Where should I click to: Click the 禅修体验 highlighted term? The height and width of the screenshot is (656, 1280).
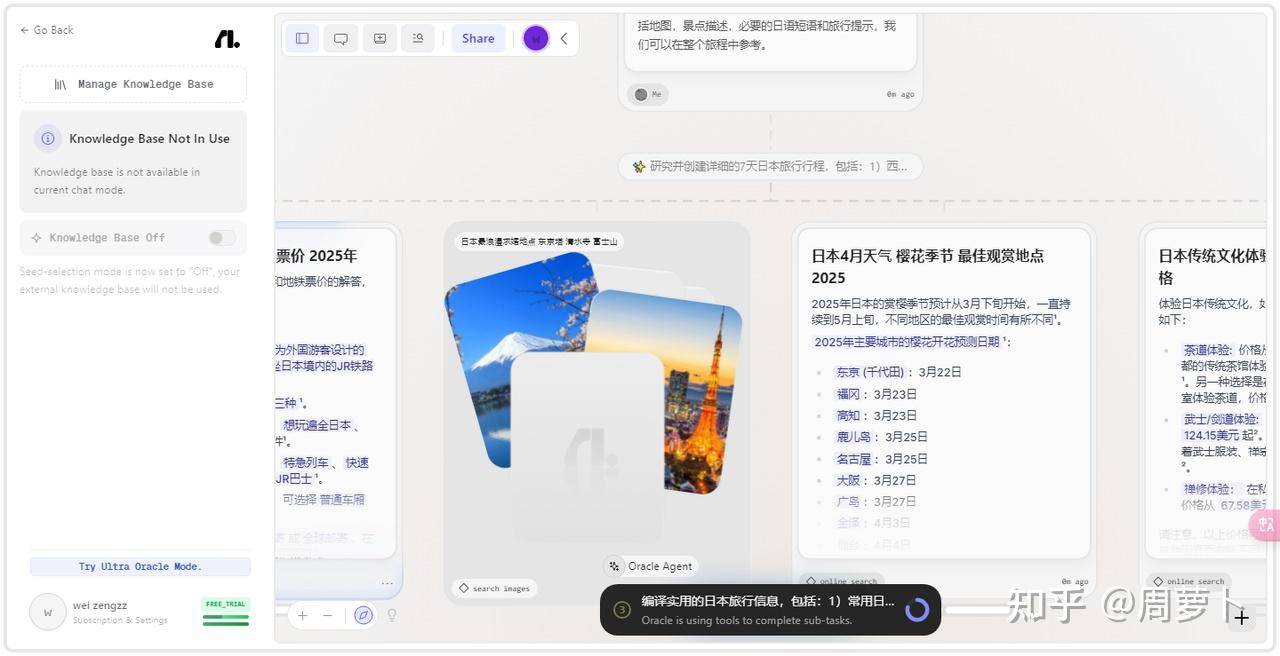point(1208,489)
